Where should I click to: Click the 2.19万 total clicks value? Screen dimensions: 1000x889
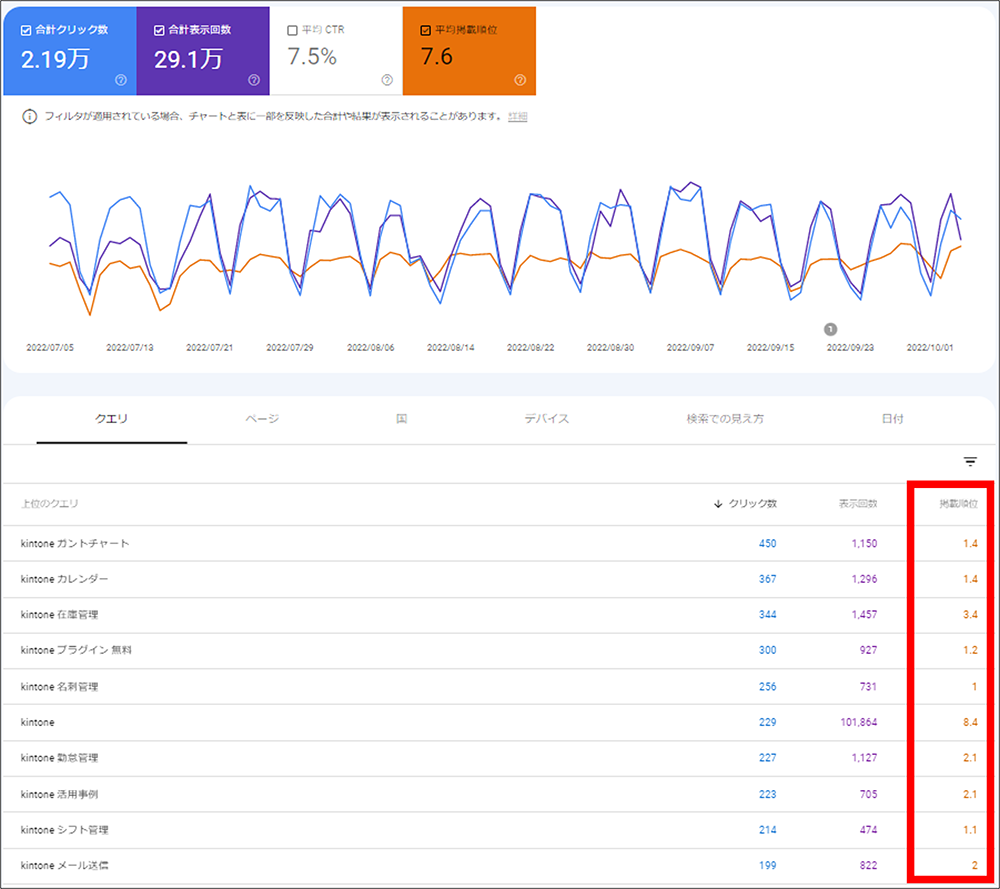coord(55,59)
